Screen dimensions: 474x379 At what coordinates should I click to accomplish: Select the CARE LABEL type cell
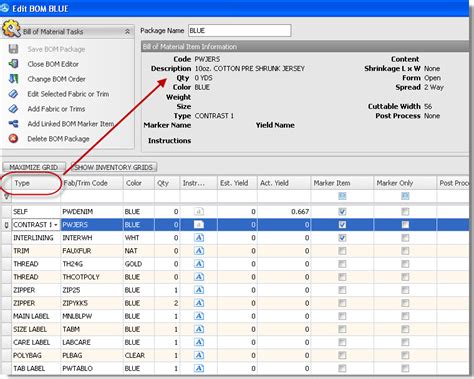click(36, 342)
